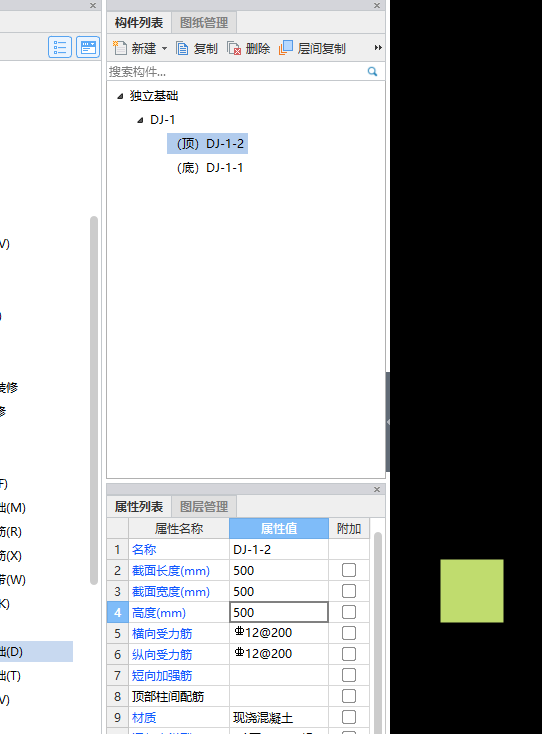Open the 新建 dropdown arrow

164,48
